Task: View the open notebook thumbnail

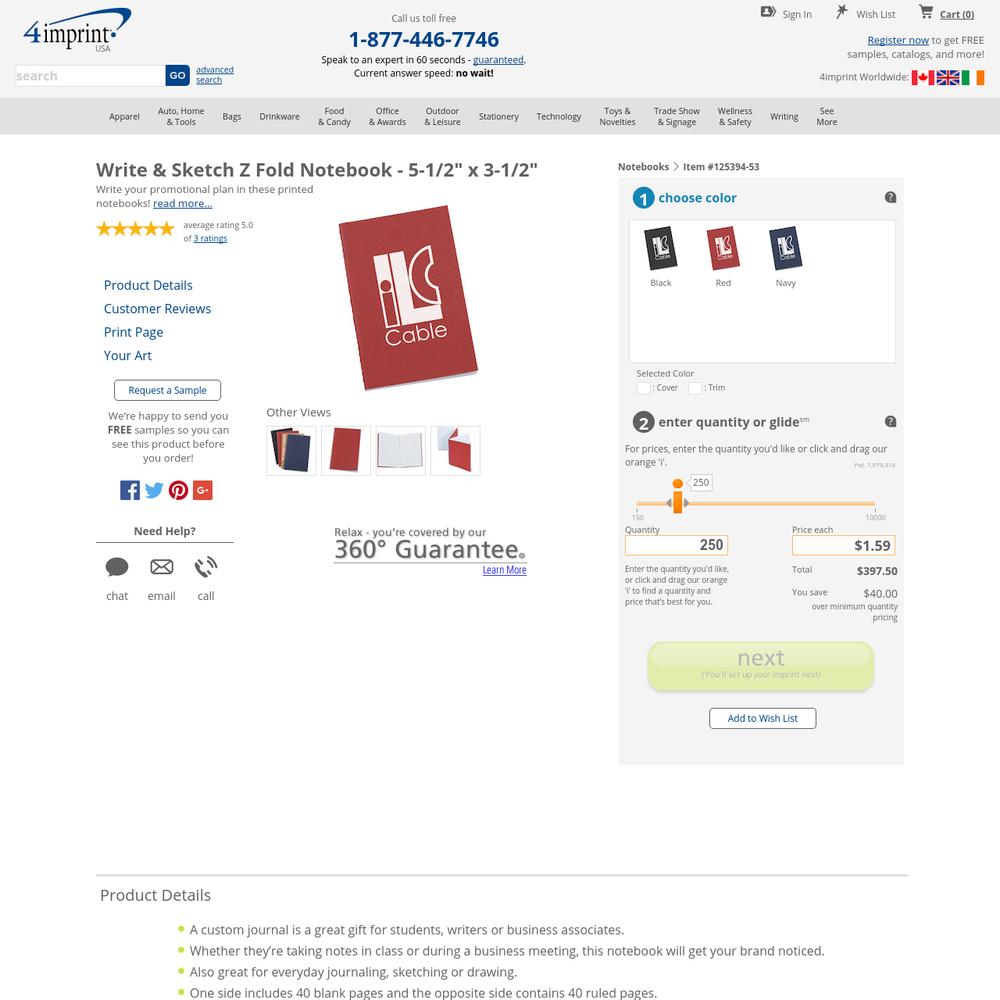Action: click(x=401, y=451)
